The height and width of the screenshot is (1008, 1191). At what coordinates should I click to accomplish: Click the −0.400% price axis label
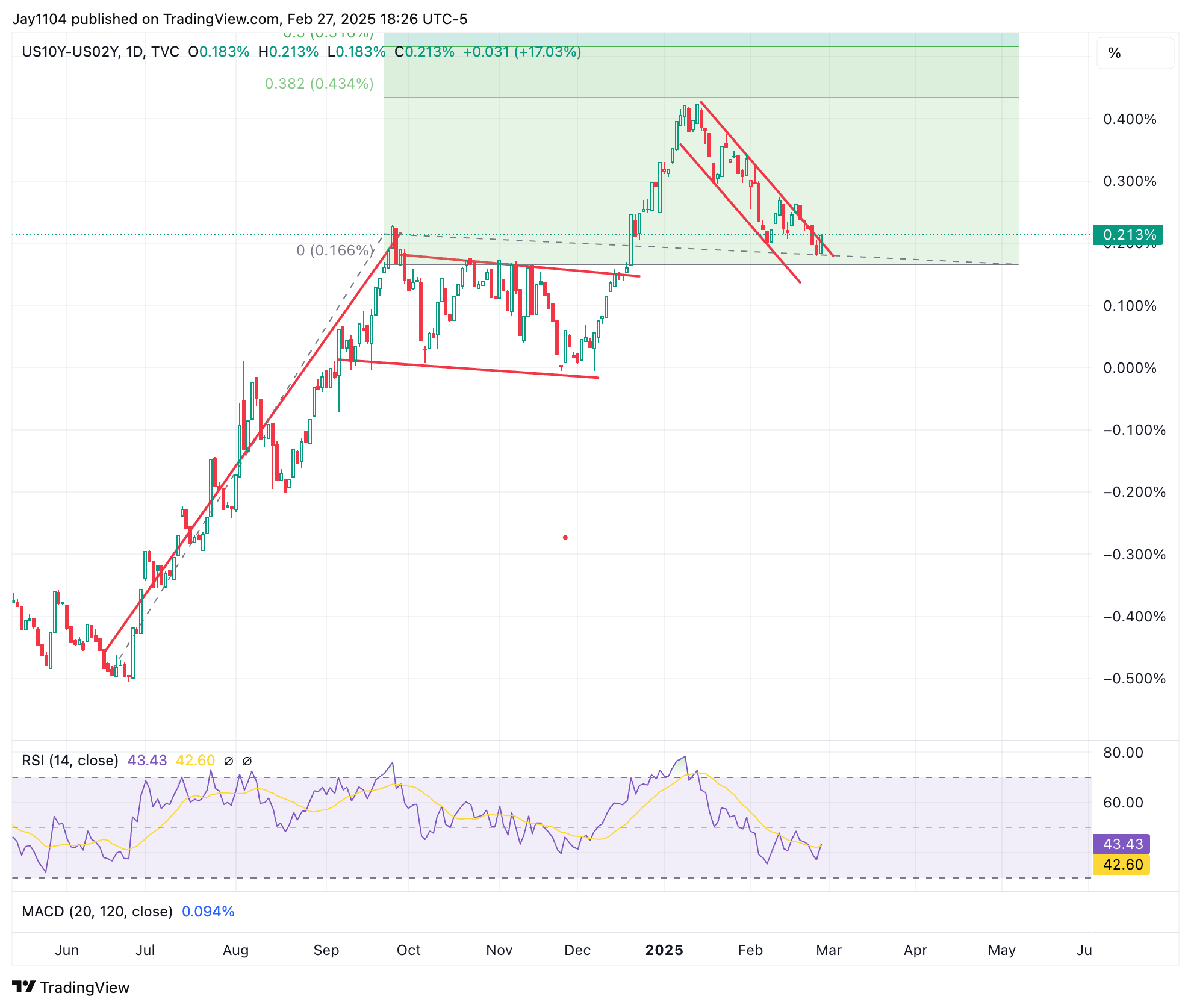(1134, 617)
